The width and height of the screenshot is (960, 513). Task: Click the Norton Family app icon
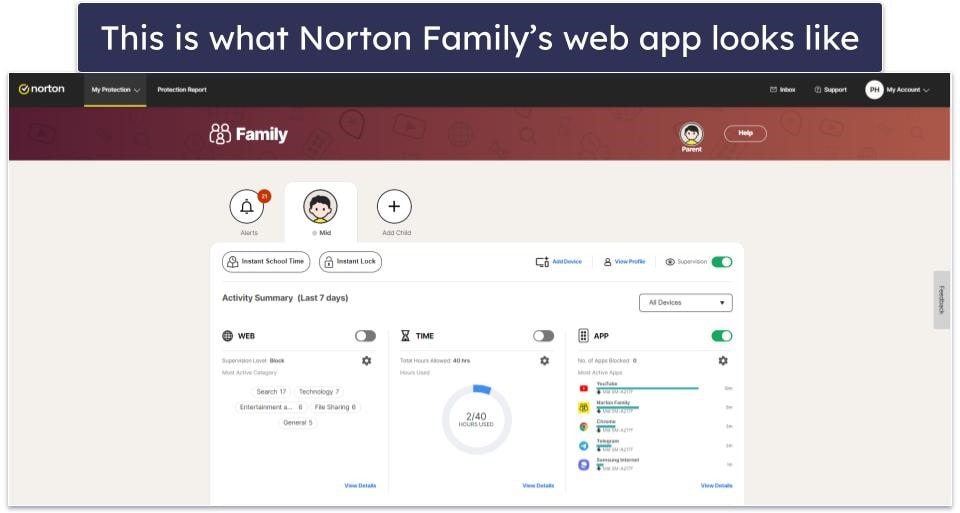(x=583, y=407)
